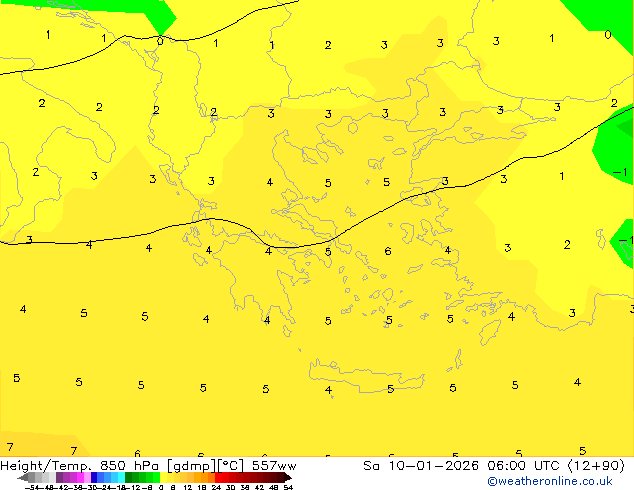This screenshot has width=634, height=490.
Task: Pick the light pink segment of the color scale
Action: tap(87, 478)
